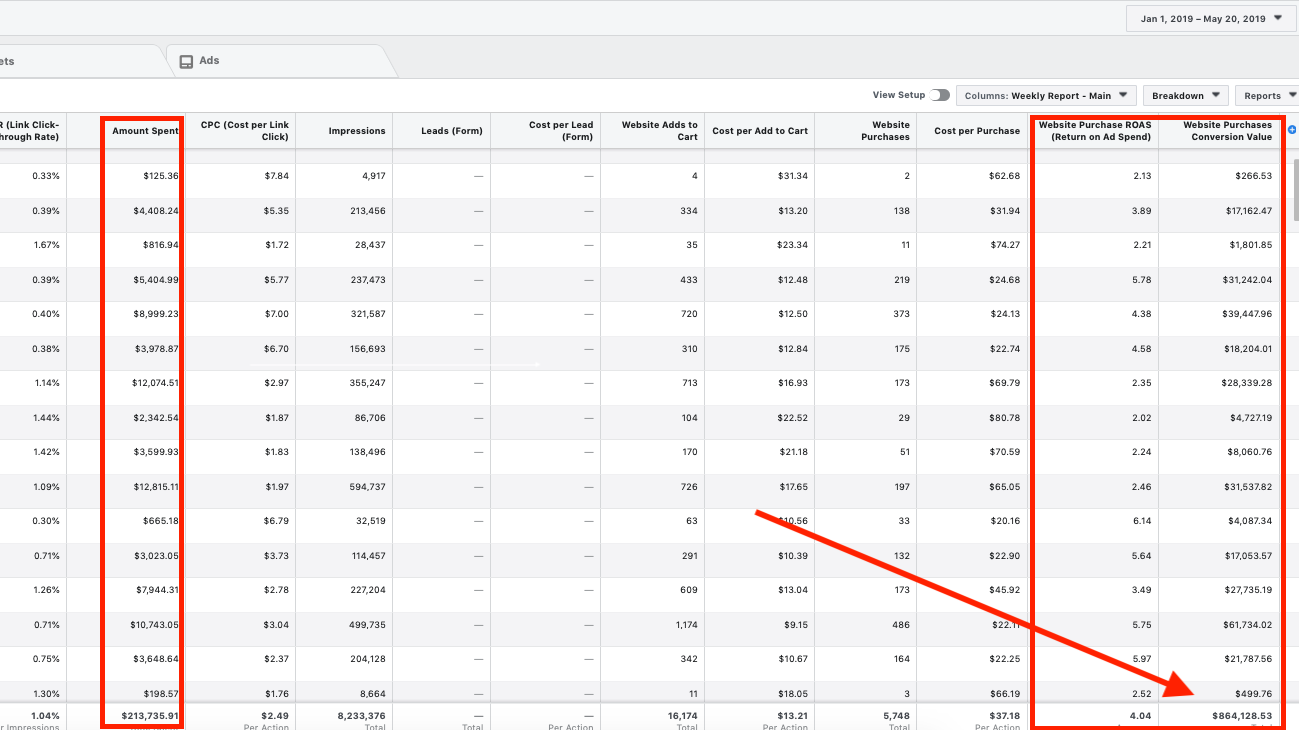
Task: Sort by Impressions column header
Action: click(x=356, y=131)
